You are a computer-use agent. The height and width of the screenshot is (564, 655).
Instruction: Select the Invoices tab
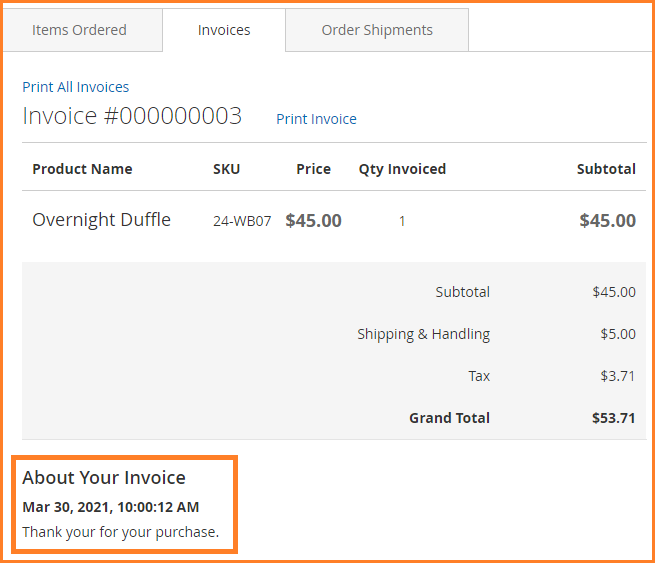click(224, 30)
